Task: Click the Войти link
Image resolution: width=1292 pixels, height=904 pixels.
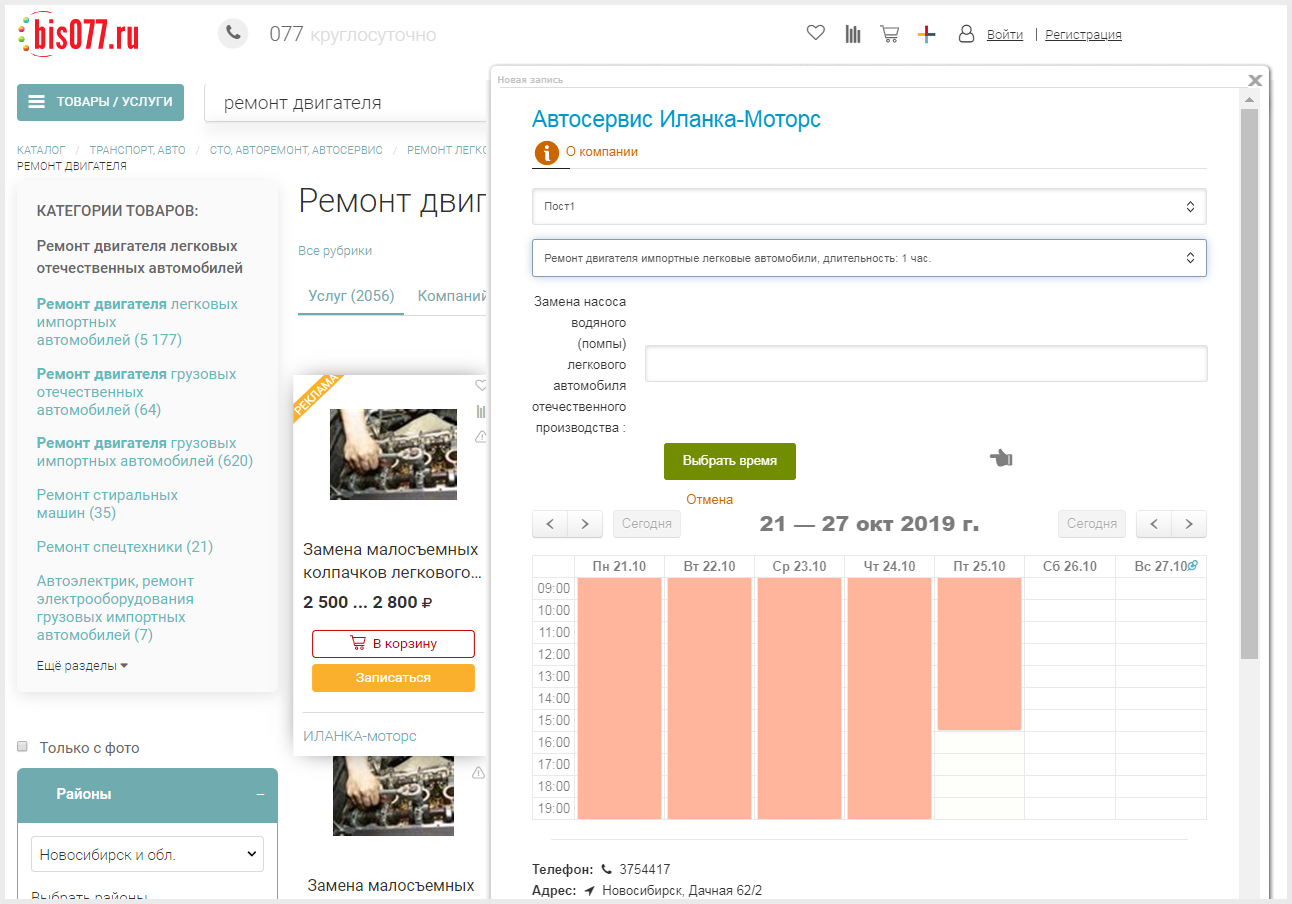Action: click(x=1004, y=34)
